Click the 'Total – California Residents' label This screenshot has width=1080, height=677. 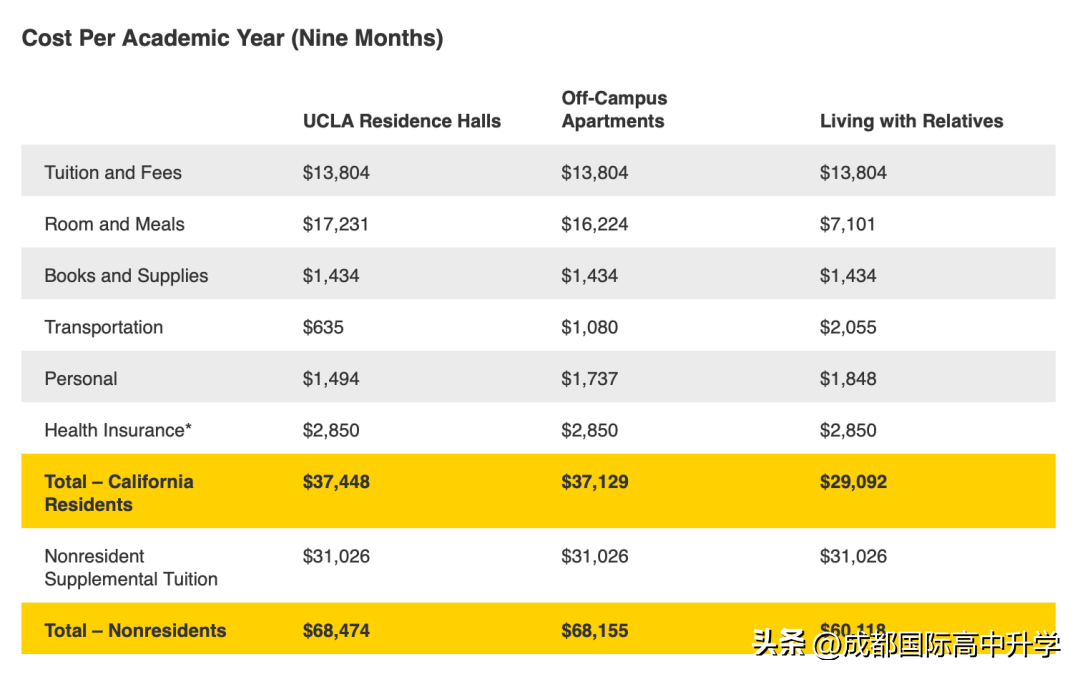118,493
